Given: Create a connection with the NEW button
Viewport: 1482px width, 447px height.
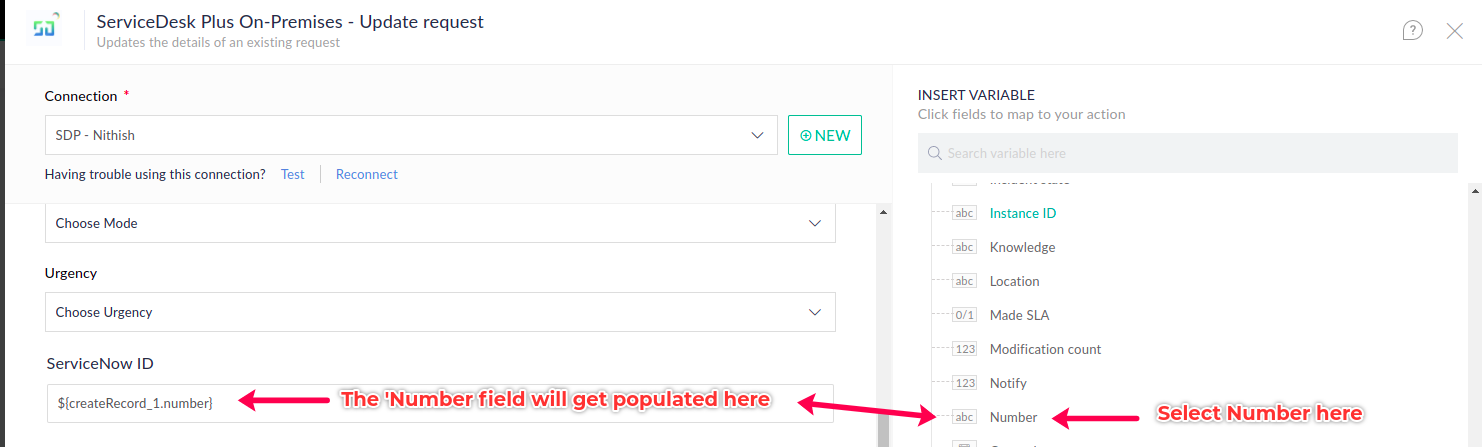Looking at the screenshot, I should 825,135.
